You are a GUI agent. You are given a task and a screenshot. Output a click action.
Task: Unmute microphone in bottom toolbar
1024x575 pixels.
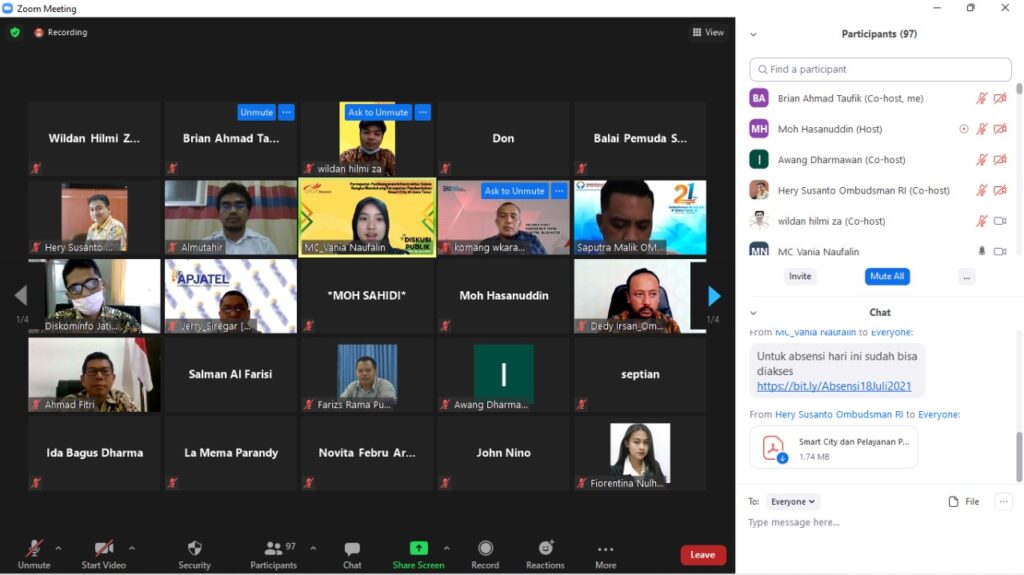[x=34, y=555]
